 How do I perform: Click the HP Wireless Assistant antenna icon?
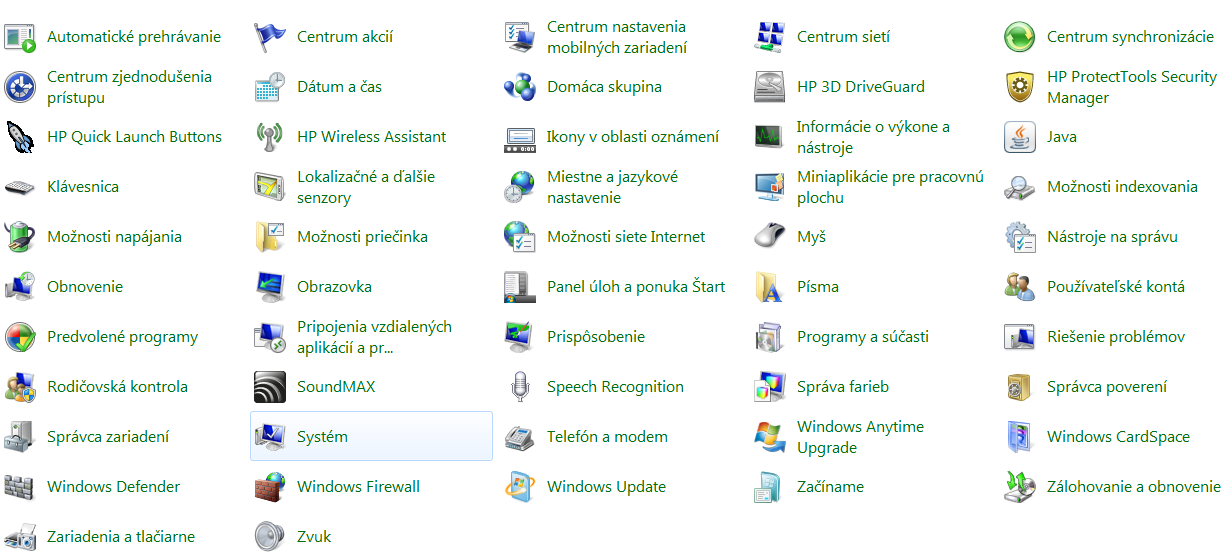pyautogui.click(x=269, y=137)
